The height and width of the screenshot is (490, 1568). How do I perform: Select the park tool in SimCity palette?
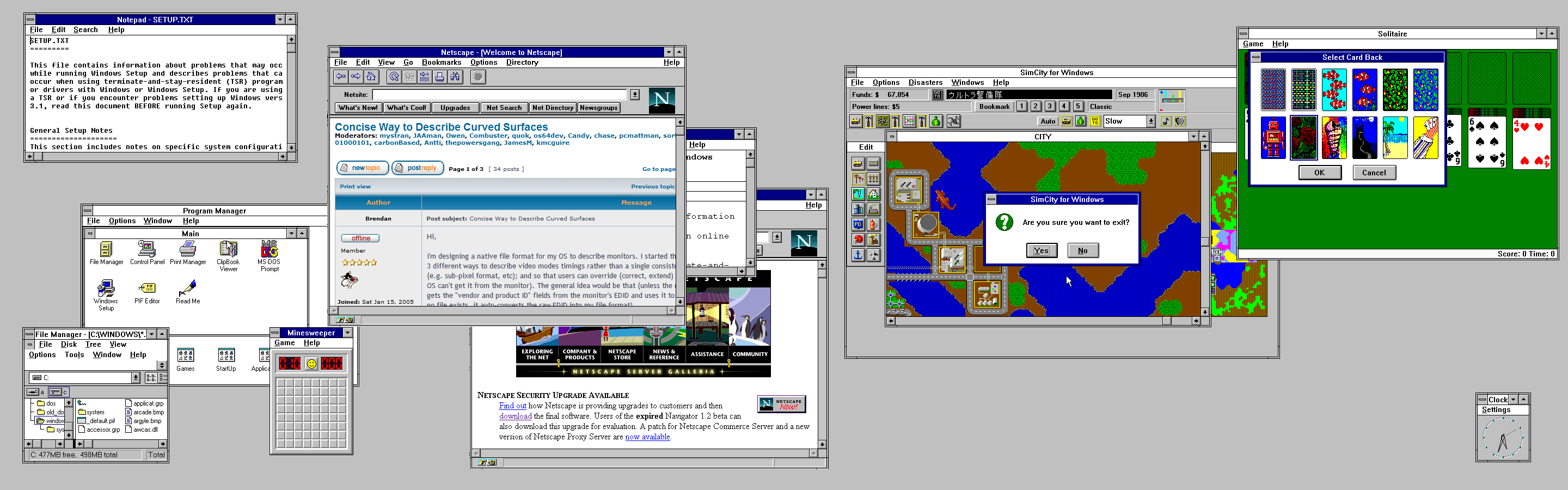[858, 194]
